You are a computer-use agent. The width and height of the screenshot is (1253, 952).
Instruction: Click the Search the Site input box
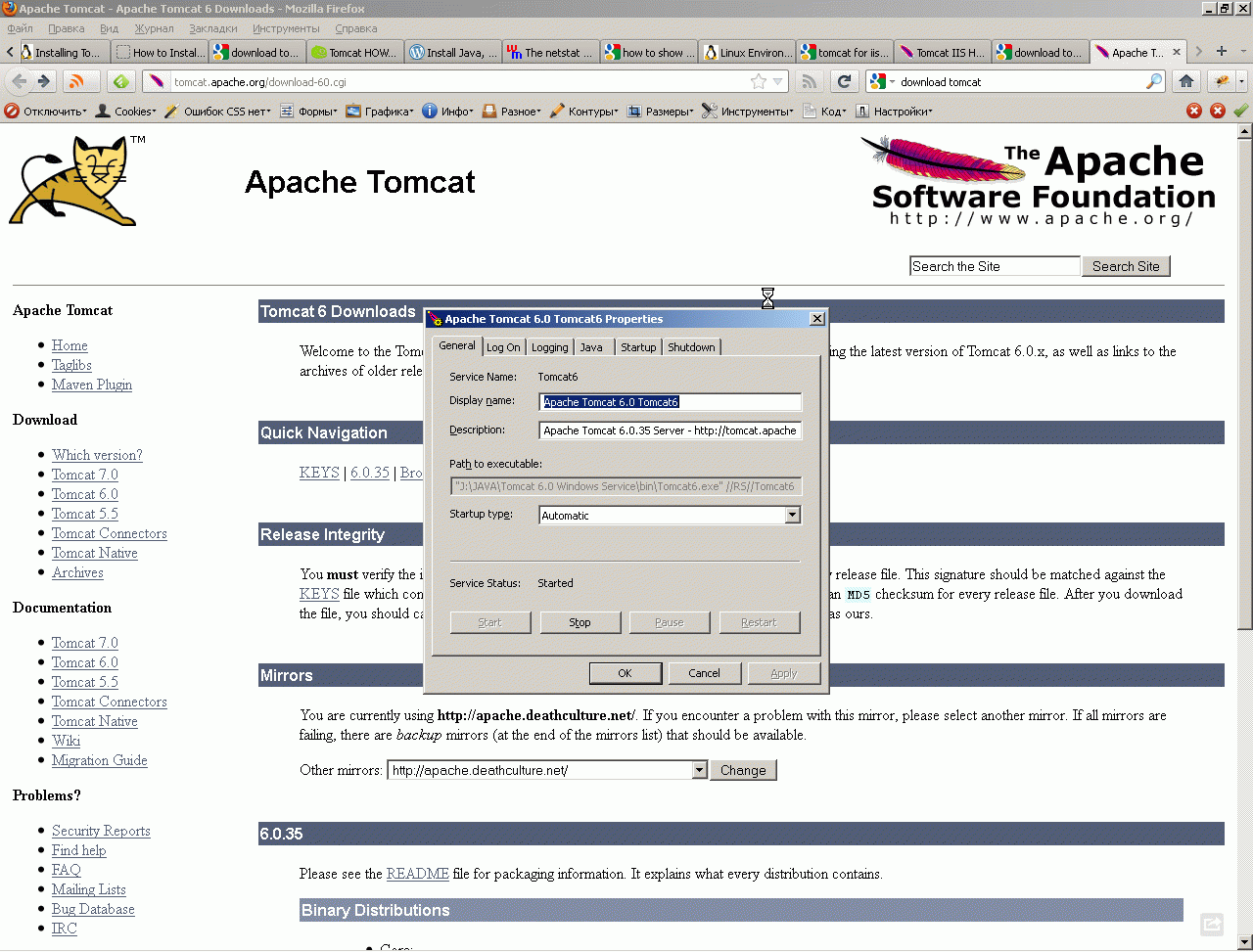pyautogui.click(x=995, y=266)
